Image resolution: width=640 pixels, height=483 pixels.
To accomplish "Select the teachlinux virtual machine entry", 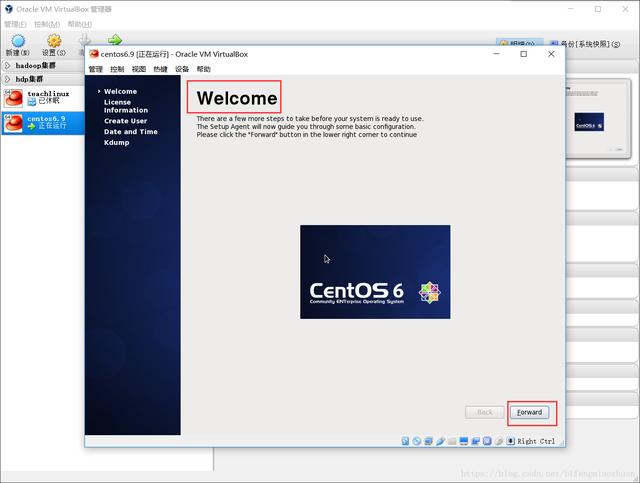I will [42, 98].
